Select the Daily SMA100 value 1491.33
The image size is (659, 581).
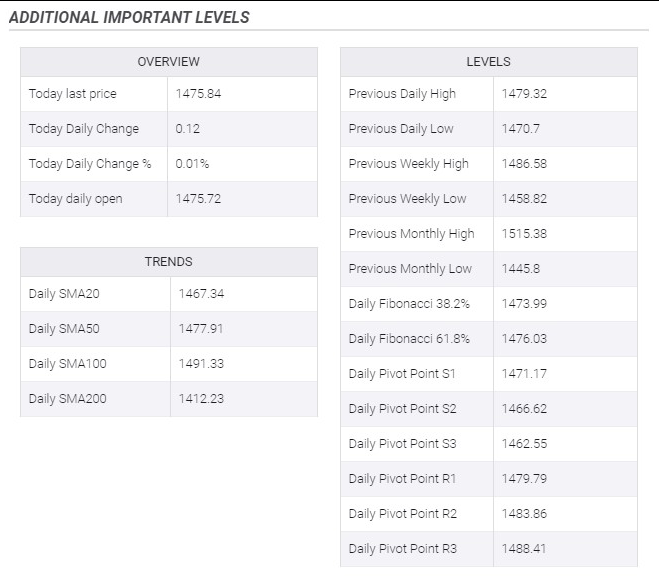coord(201,364)
